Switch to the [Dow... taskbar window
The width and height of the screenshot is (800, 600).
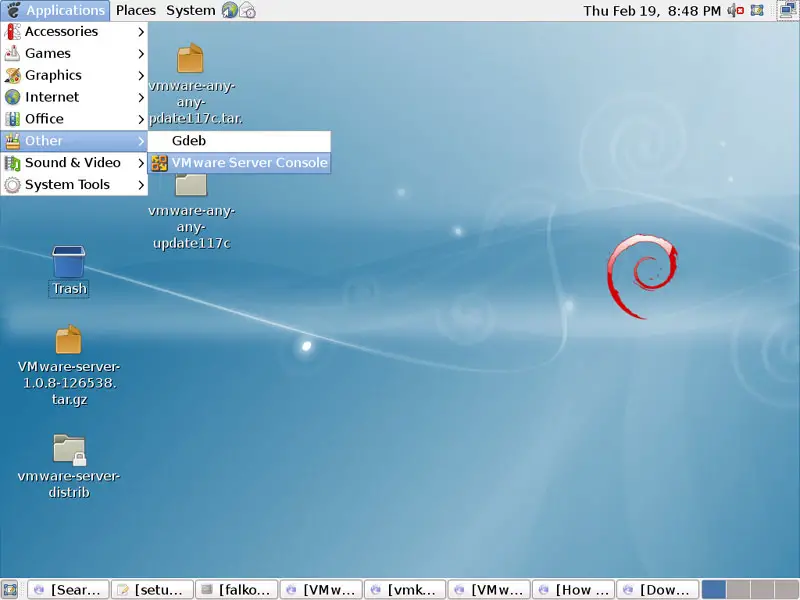click(x=657, y=590)
